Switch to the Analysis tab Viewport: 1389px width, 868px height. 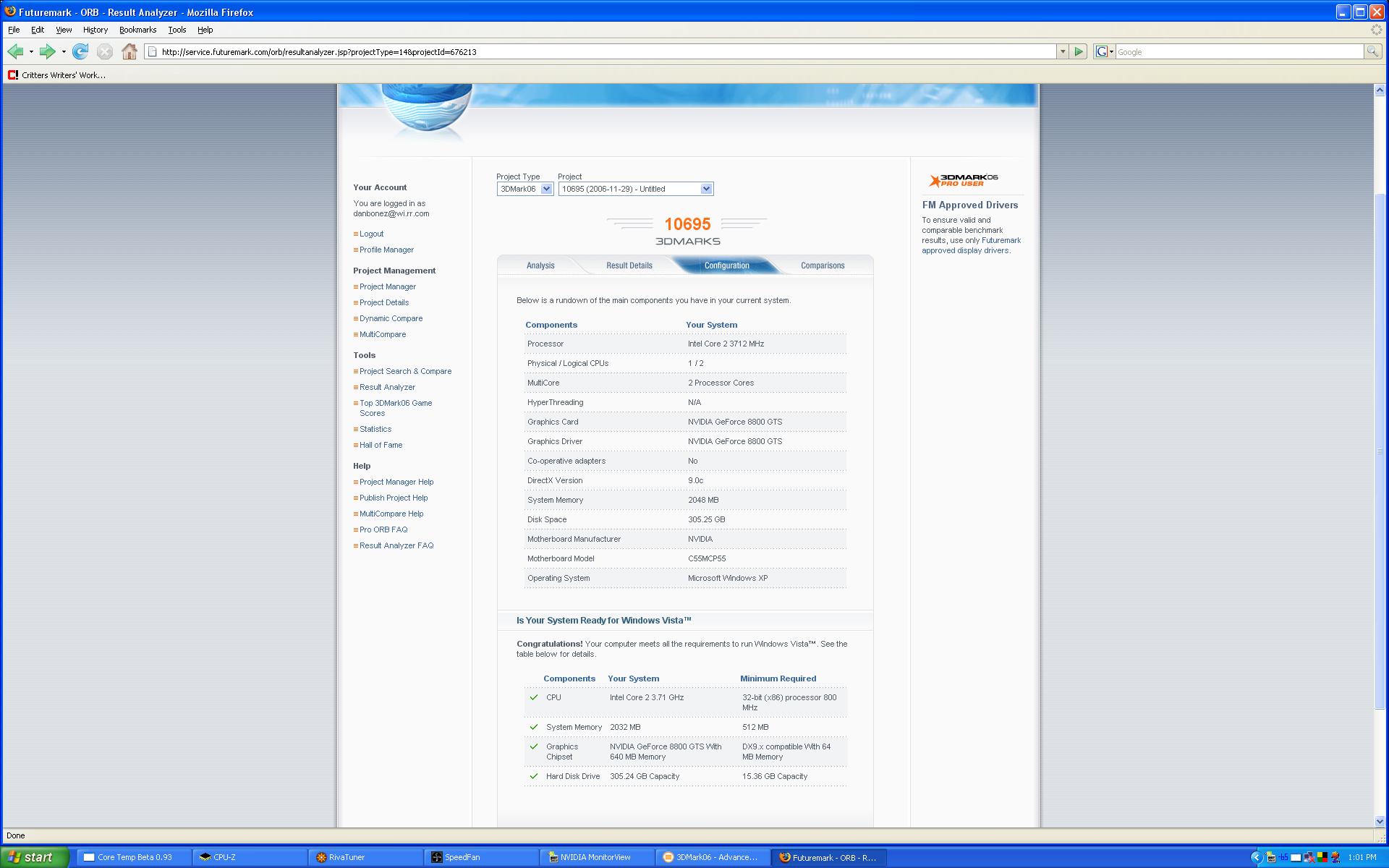point(540,265)
